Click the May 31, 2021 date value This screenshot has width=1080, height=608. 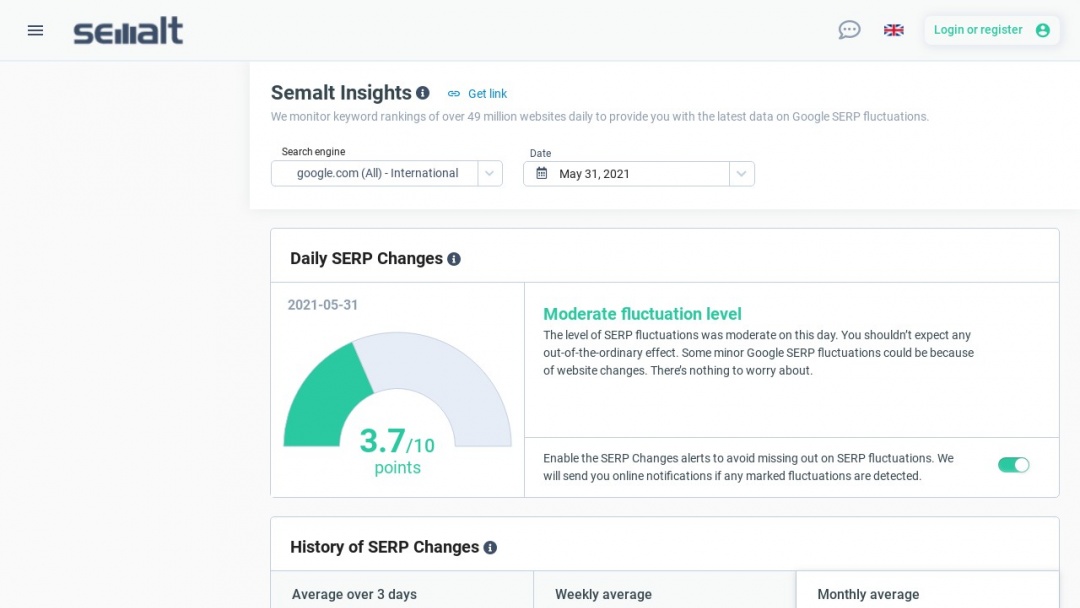point(594,174)
